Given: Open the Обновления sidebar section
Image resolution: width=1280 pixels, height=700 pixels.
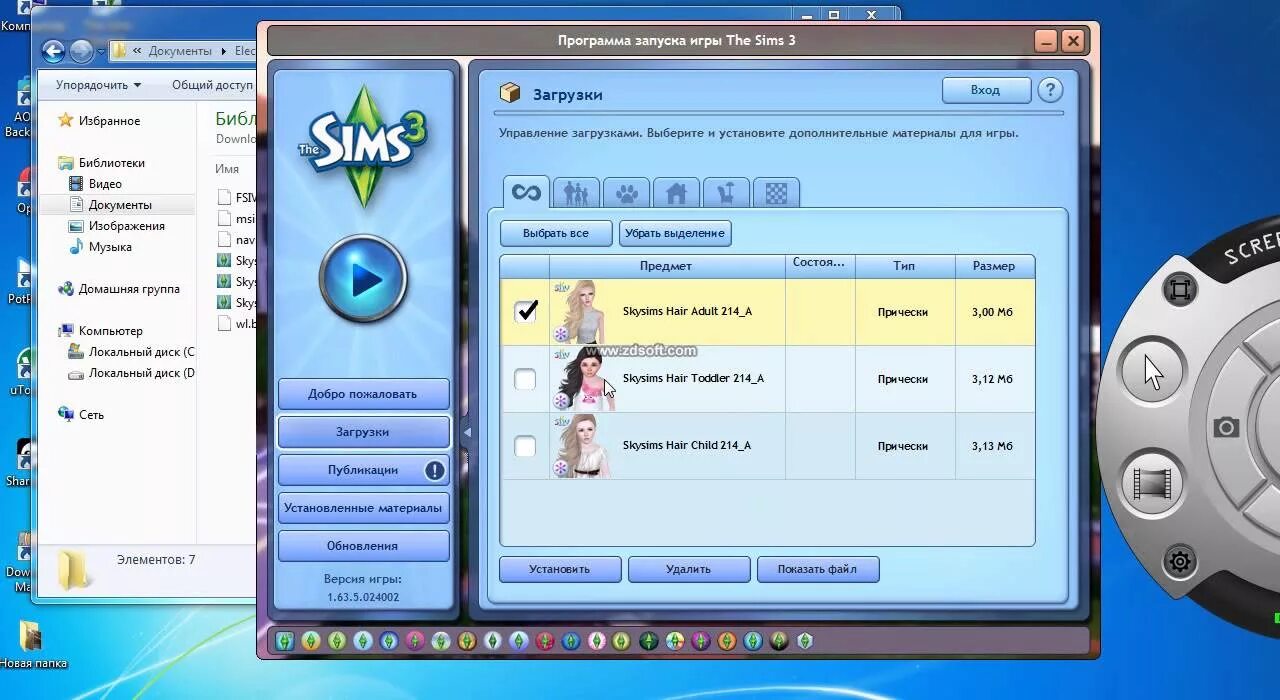Looking at the screenshot, I should (363, 546).
